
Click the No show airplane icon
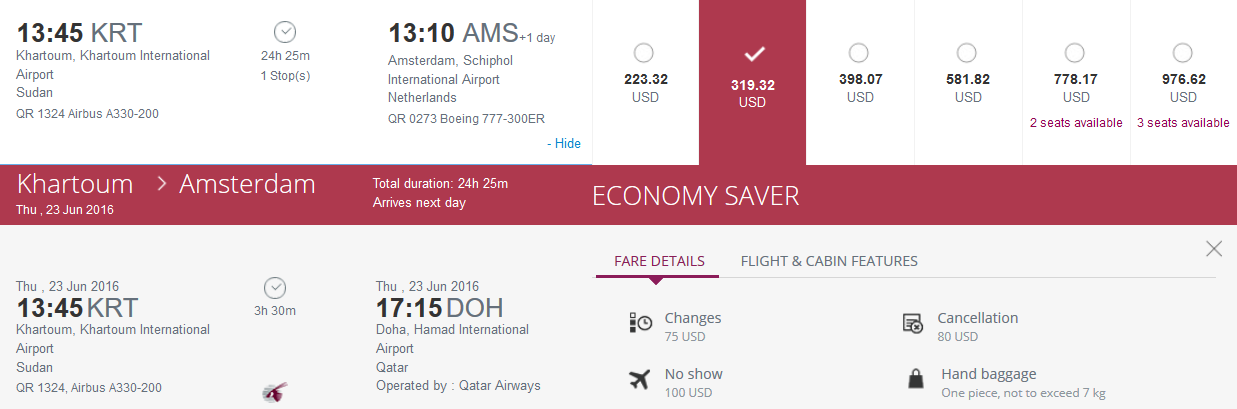click(640, 379)
